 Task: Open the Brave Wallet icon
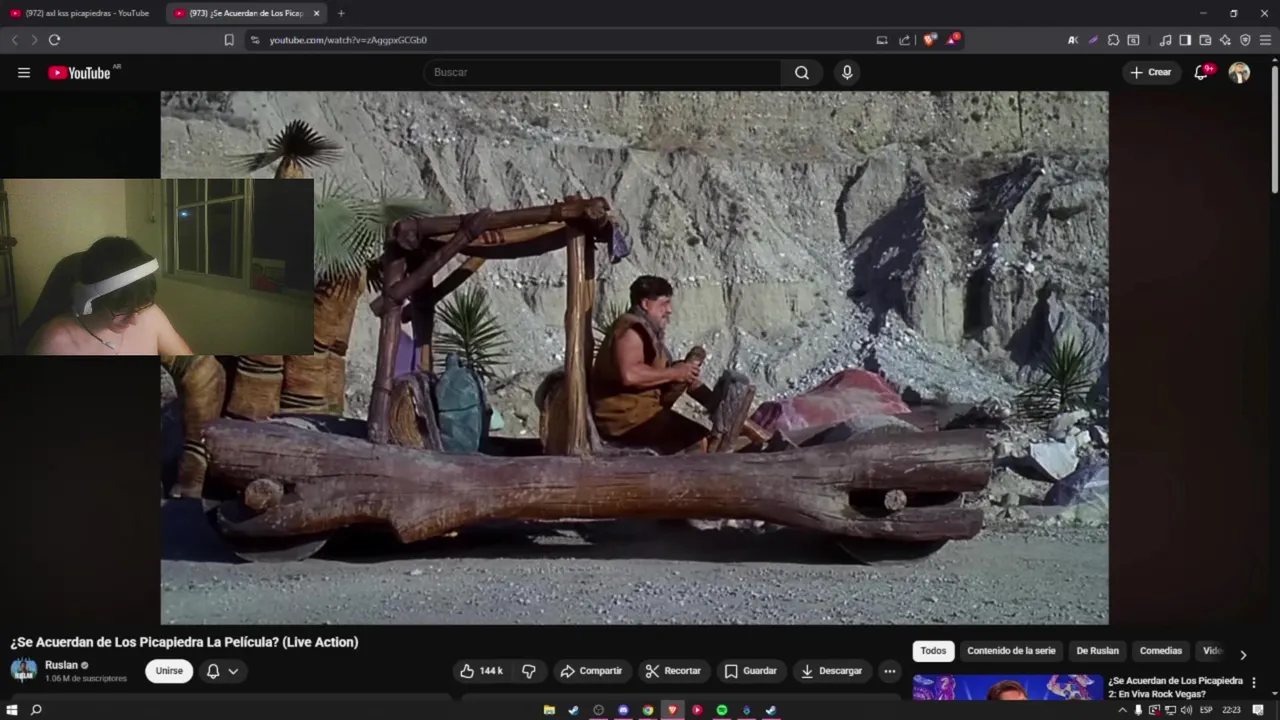pyautogui.click(x=1205, y=40)
